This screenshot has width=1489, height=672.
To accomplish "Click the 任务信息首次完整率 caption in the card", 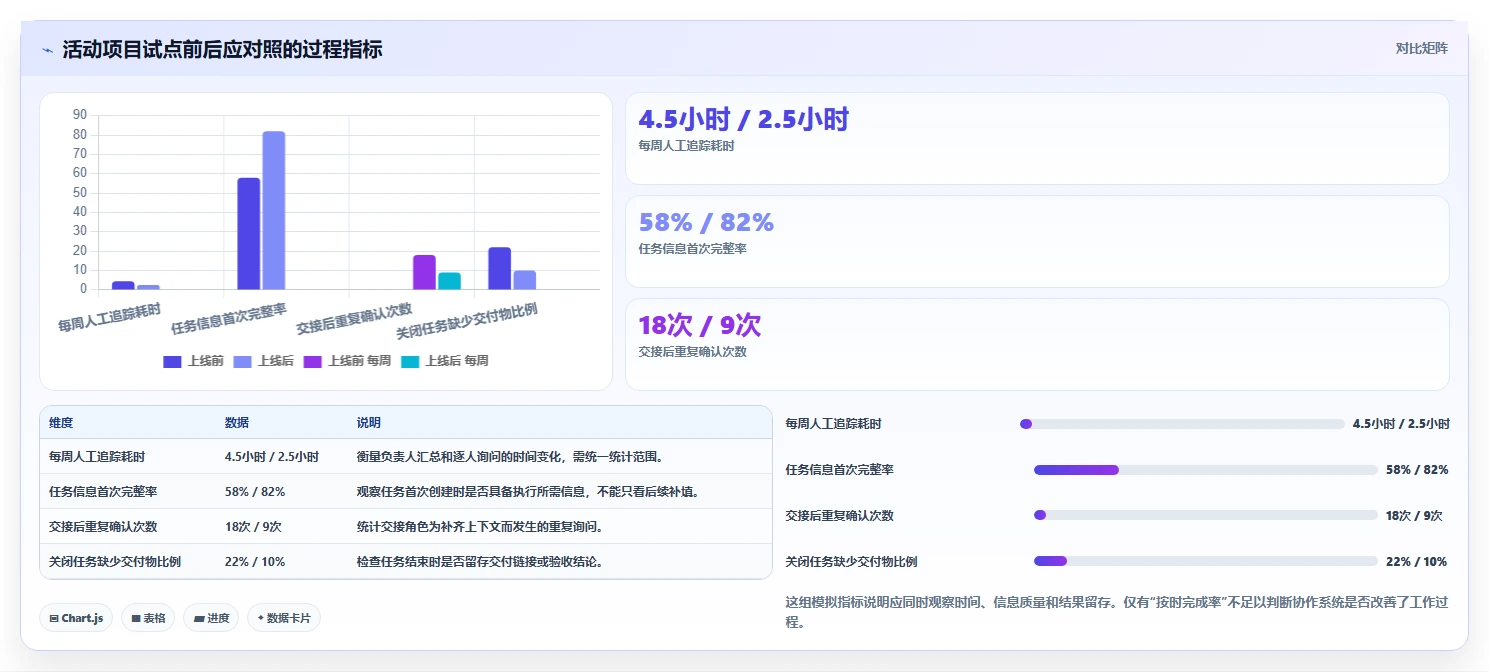I will [692, 249].
